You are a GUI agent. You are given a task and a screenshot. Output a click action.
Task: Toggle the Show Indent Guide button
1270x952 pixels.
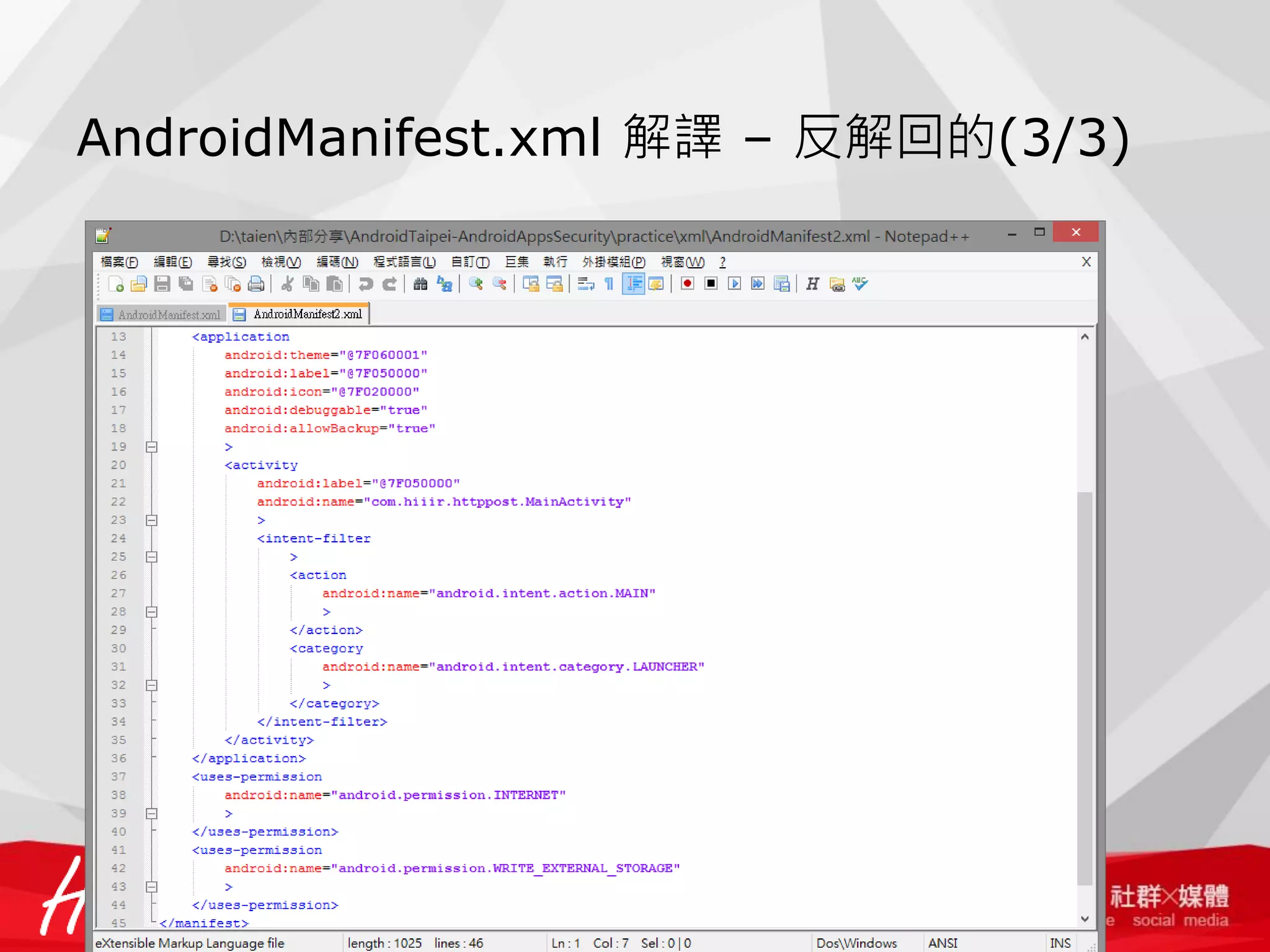click(633, 284)
